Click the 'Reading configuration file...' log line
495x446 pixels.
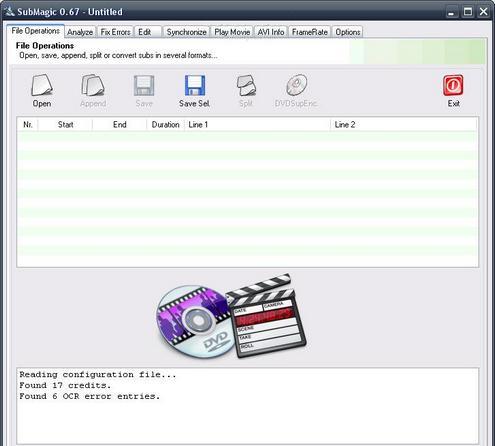coord(98,375)
